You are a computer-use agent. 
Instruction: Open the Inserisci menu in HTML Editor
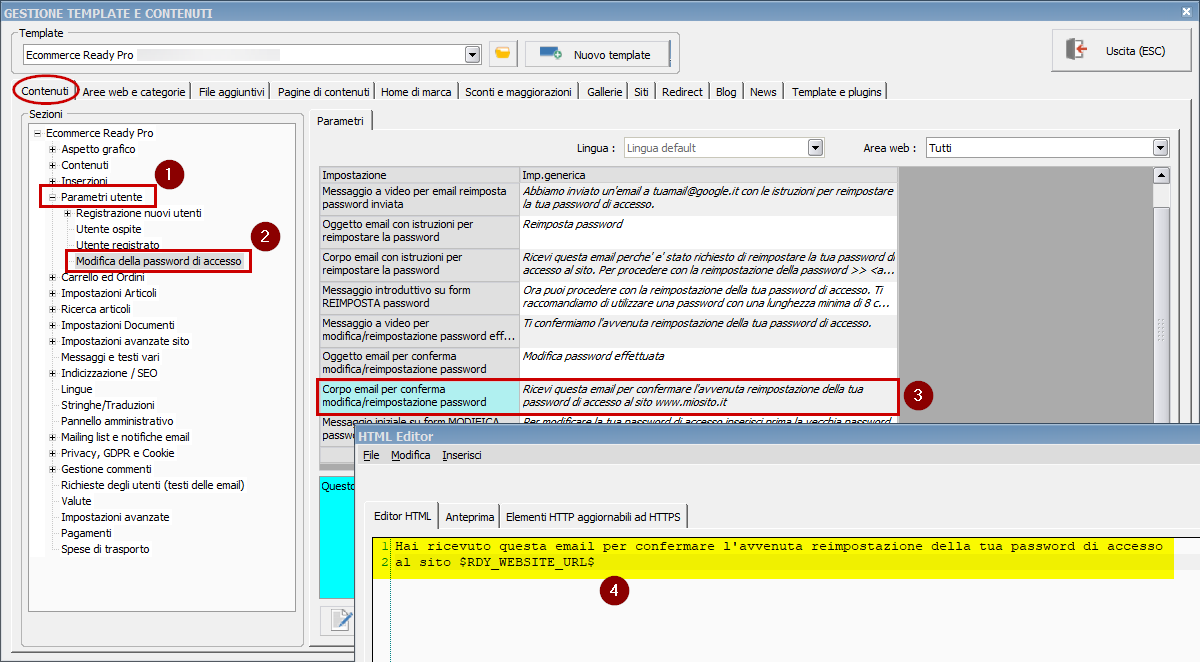pos(462,455)
